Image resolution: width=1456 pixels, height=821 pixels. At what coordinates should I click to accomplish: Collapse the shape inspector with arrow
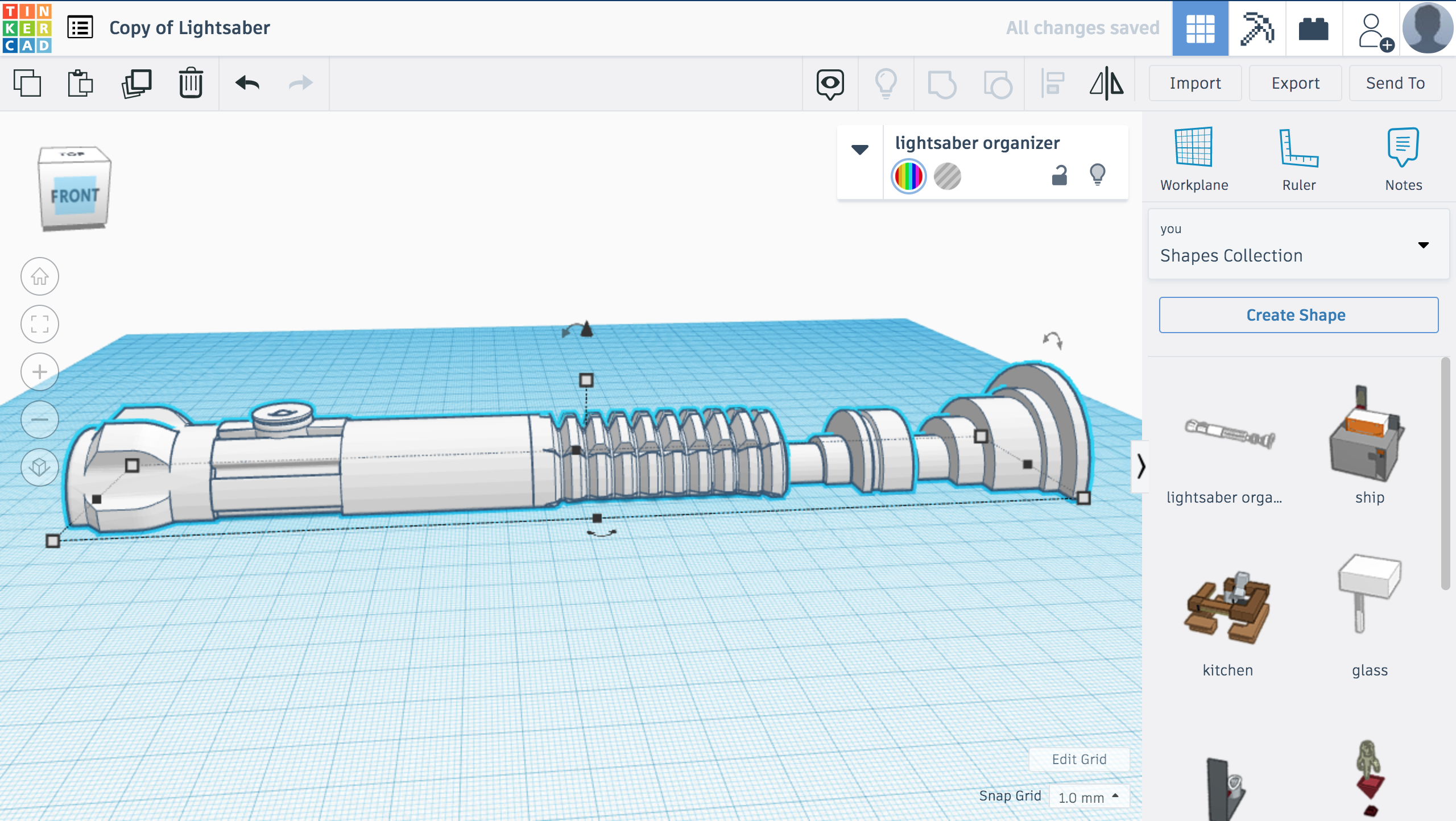coord(860,150)
